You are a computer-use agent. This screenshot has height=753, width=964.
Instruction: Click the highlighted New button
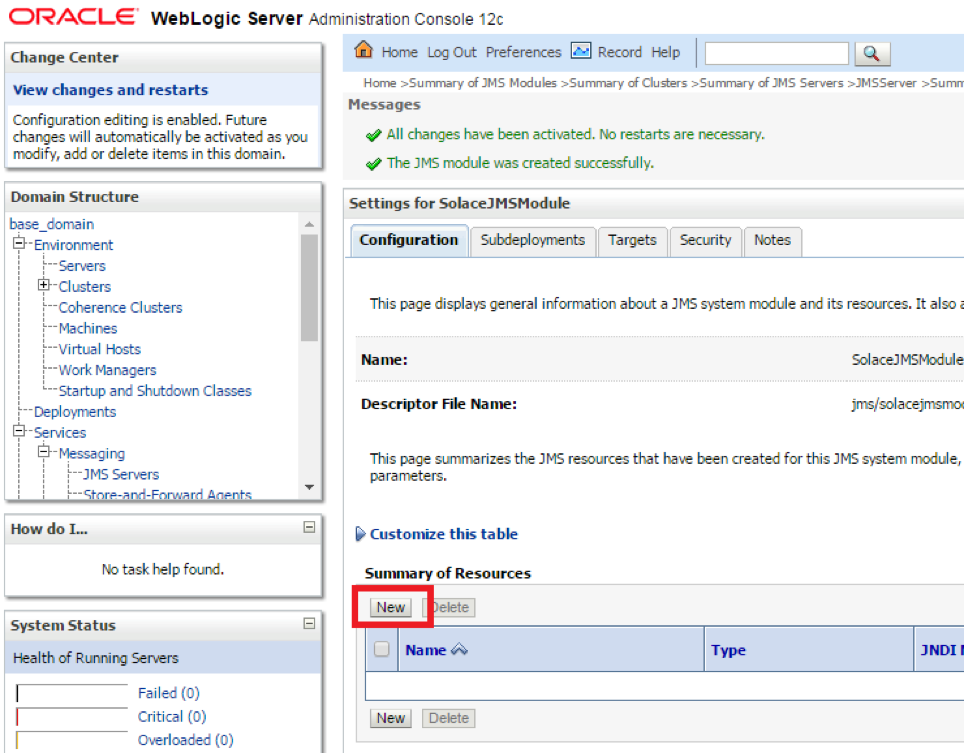tap(390, 607)
